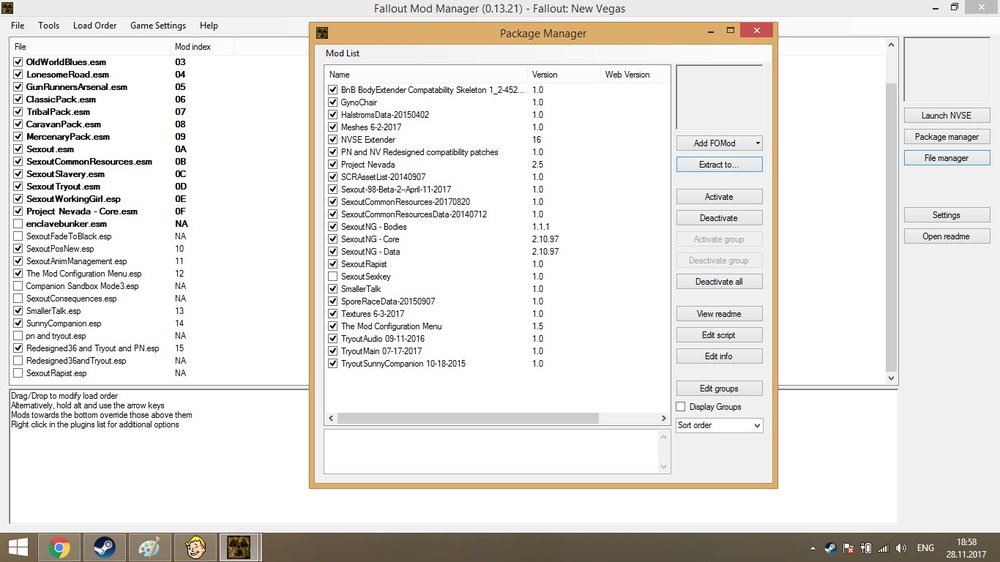
Task: Select HalstromsData-20150402 package row
Action: [x=497, y=115]
